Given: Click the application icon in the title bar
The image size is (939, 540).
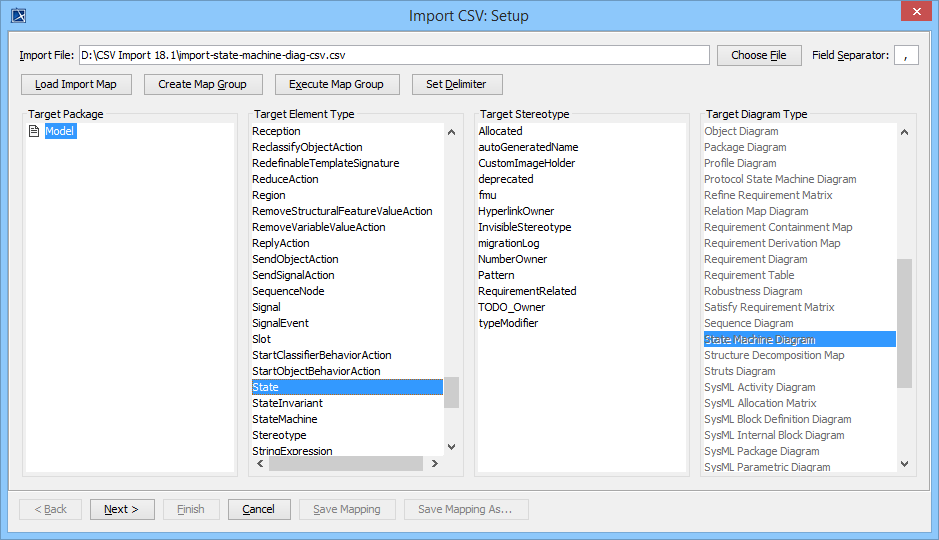Looking at the screenshot, I should 18,15.
